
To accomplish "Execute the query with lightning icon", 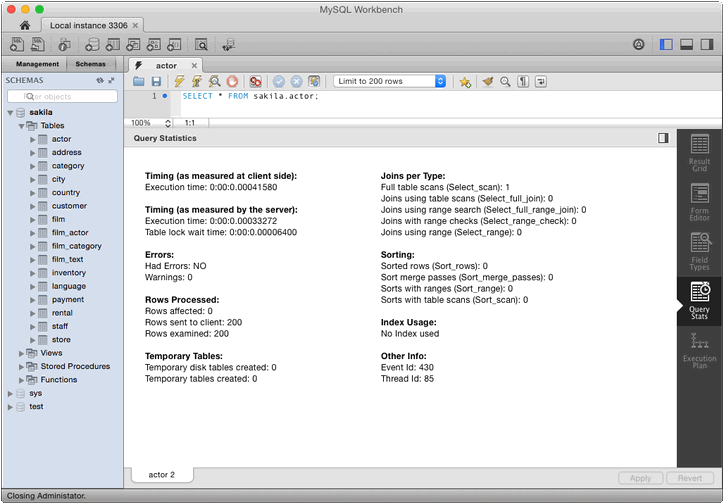I will pos(179,82).
